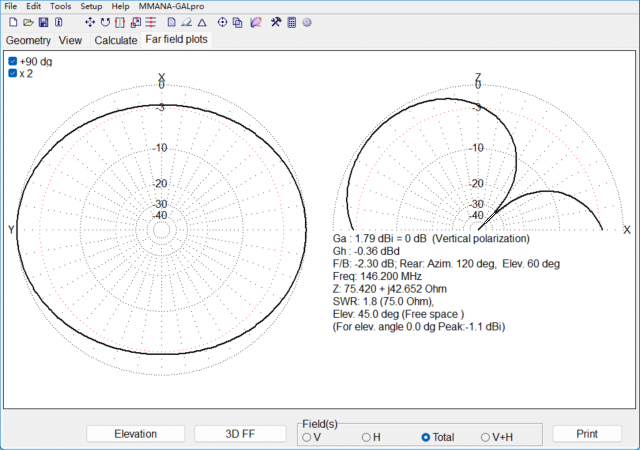Click the New file icon
This screenshot has width=640, height=450.
pyautogui.click(x=13, y=22)
